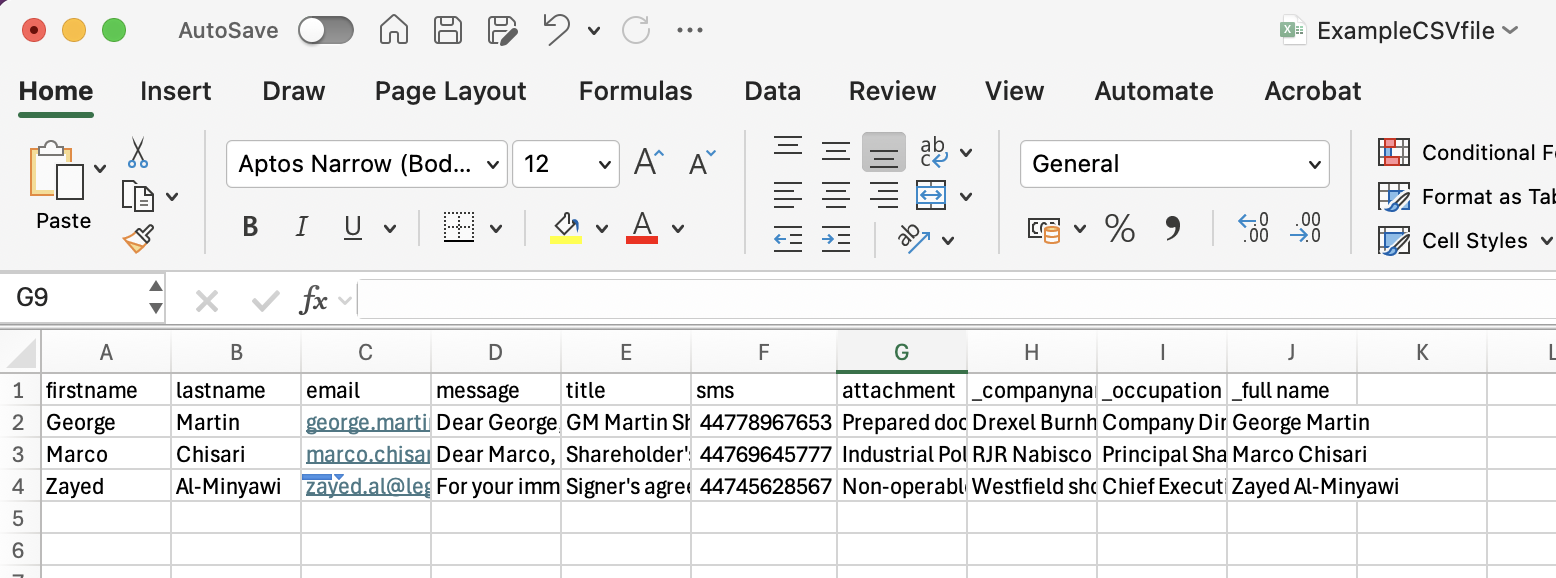Increase decimal places
Image resolution: width=1556 pixels, height=578 pixels.
coord(1254,228)
